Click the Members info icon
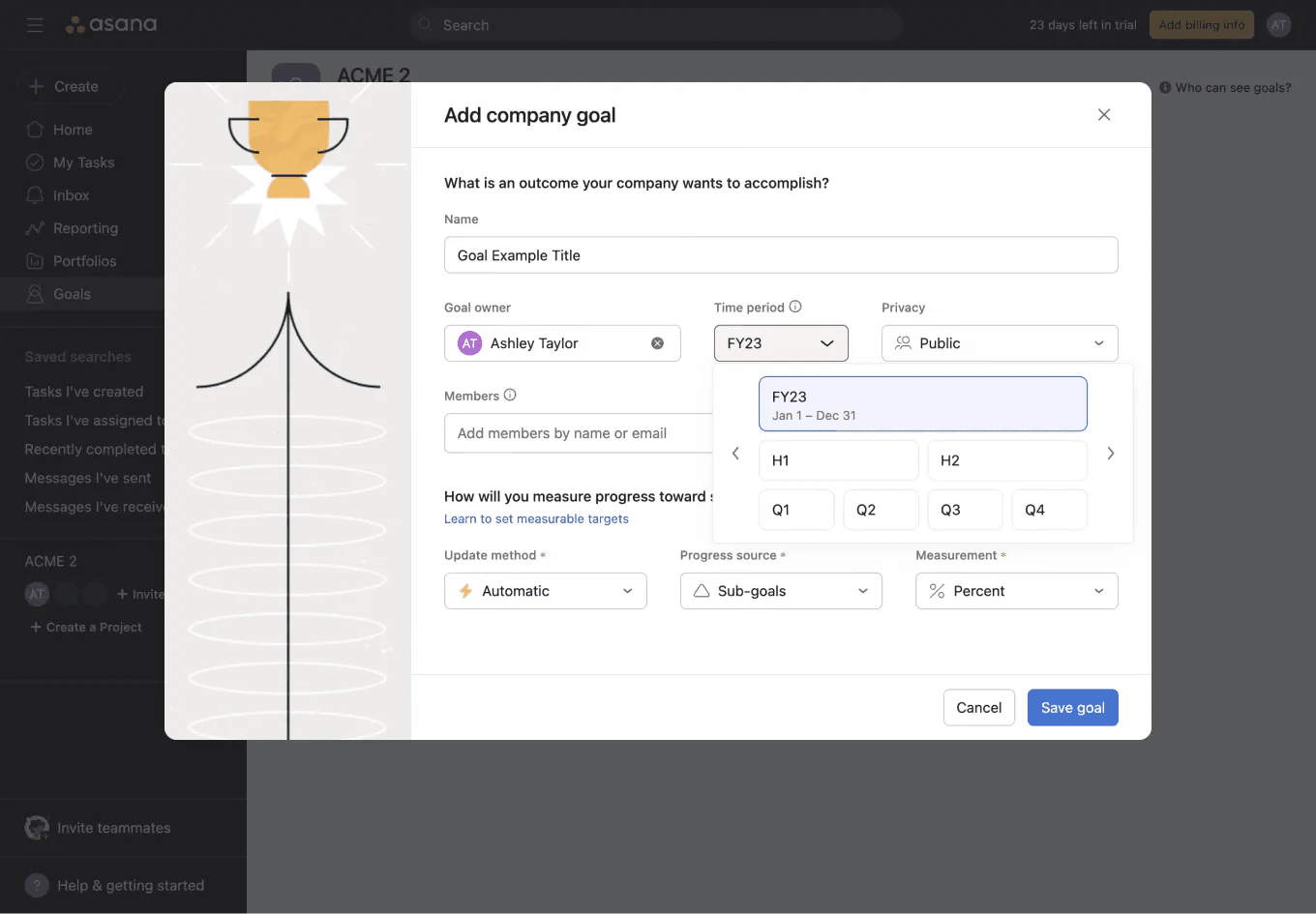This screenshot has height=914, width=1316. (510, 395)
